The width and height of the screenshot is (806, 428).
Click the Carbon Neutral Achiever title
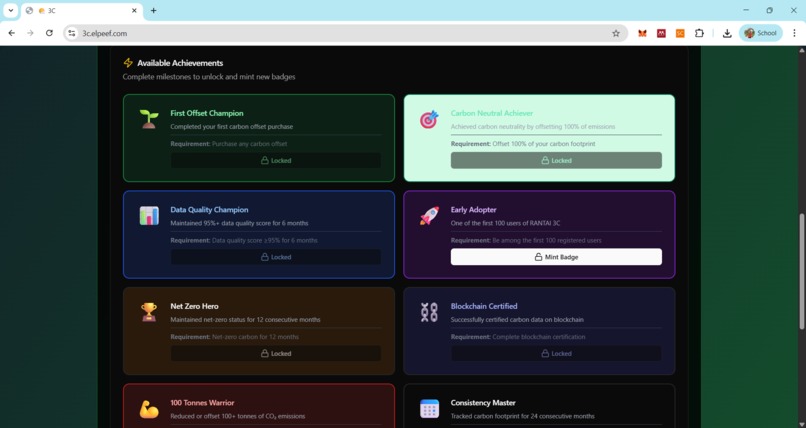click(x=492, y=113)
